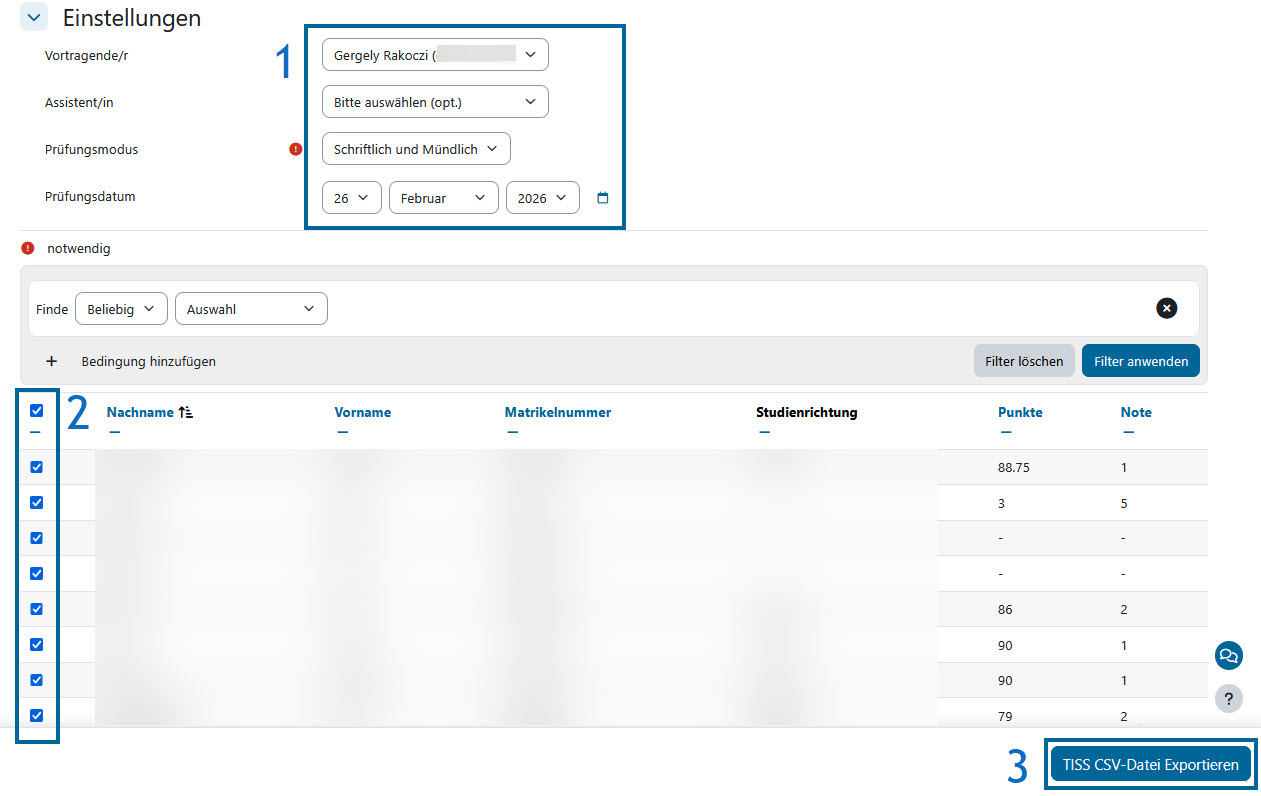Open the chat feedback icon on the right
1261x796 pixels.
point(1229,655)
